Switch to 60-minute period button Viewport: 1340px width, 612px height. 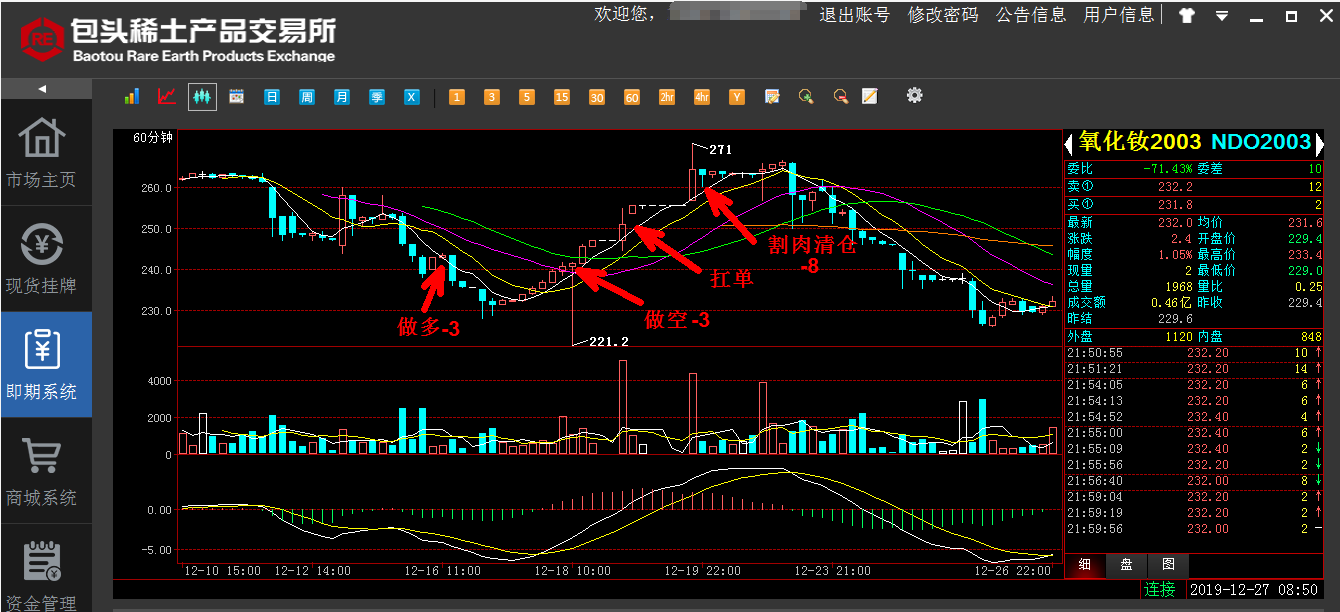(x=632, y=97)
